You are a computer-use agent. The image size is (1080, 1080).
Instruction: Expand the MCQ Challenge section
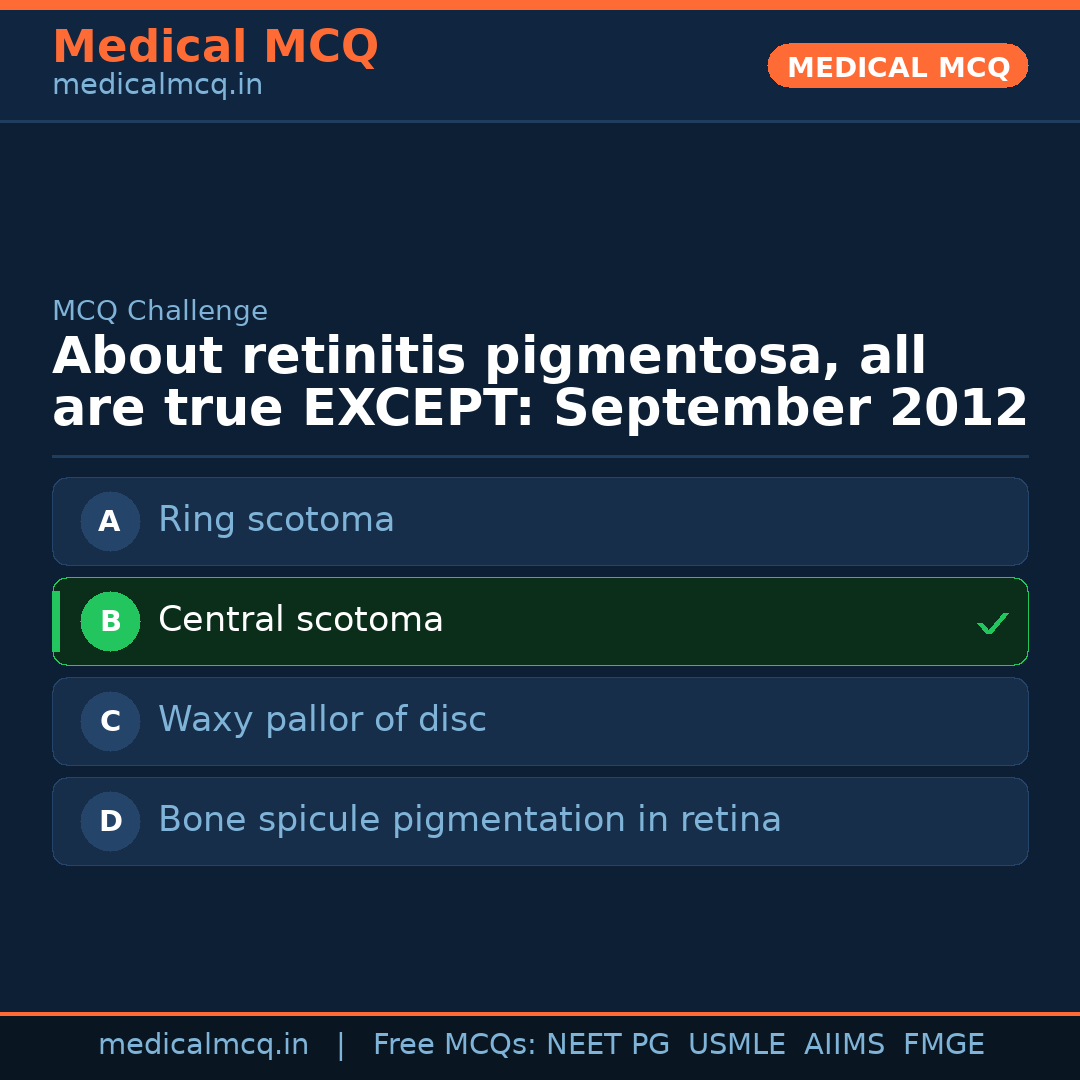(x=159, y=311)
